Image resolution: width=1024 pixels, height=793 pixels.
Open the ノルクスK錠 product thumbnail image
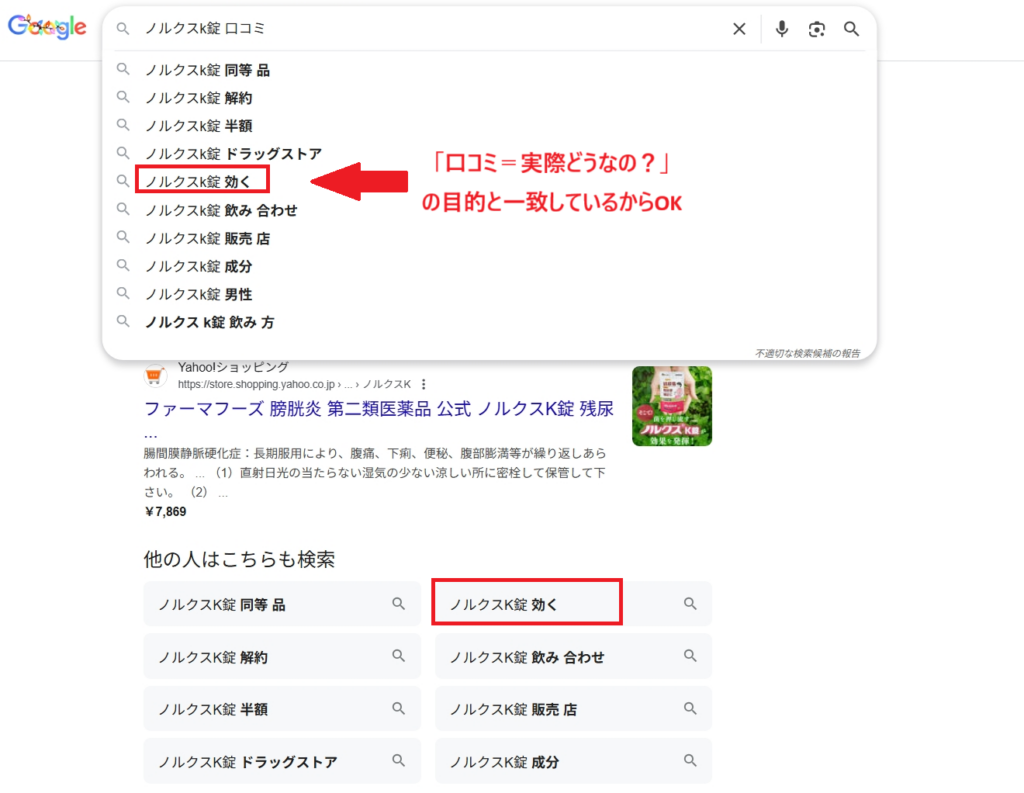pyautogui.click(x=672, y=406)
